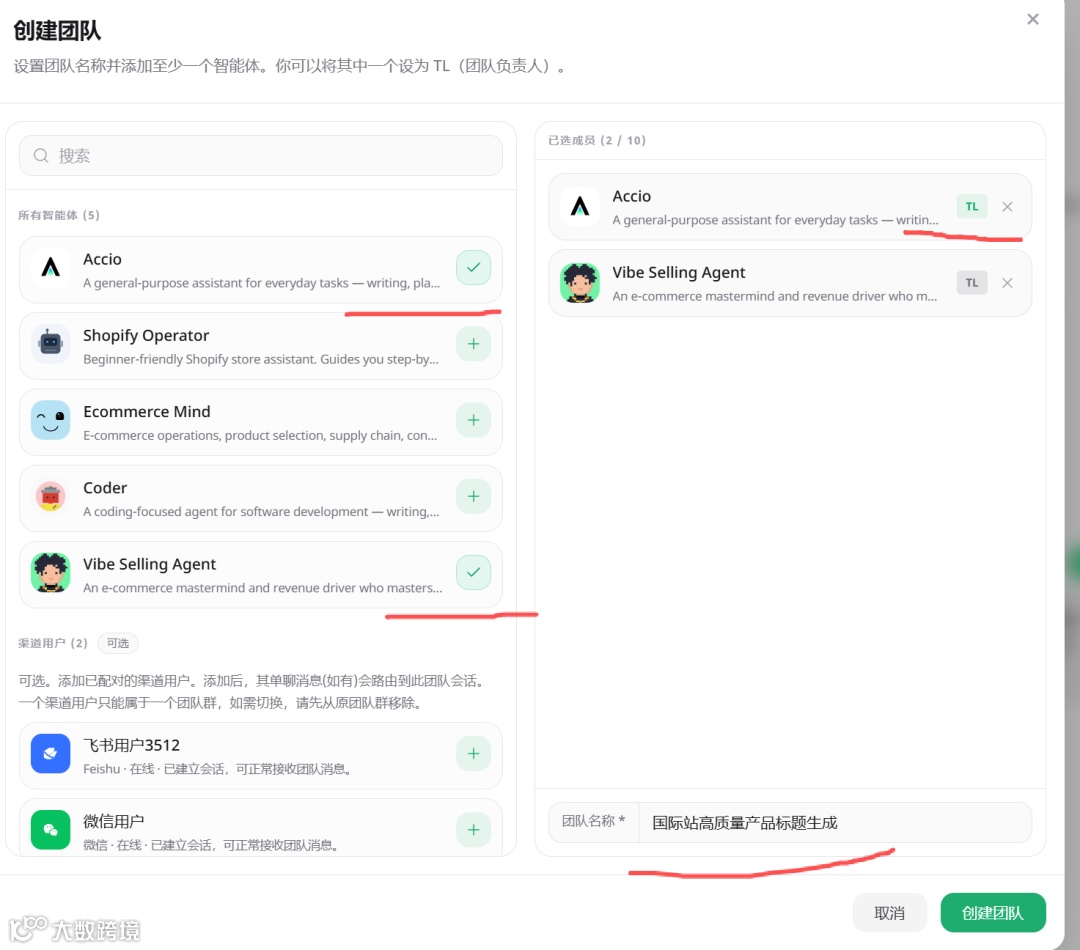Click the 团队名称 input field
This screenshot has height=950, width=1080.
835,823
